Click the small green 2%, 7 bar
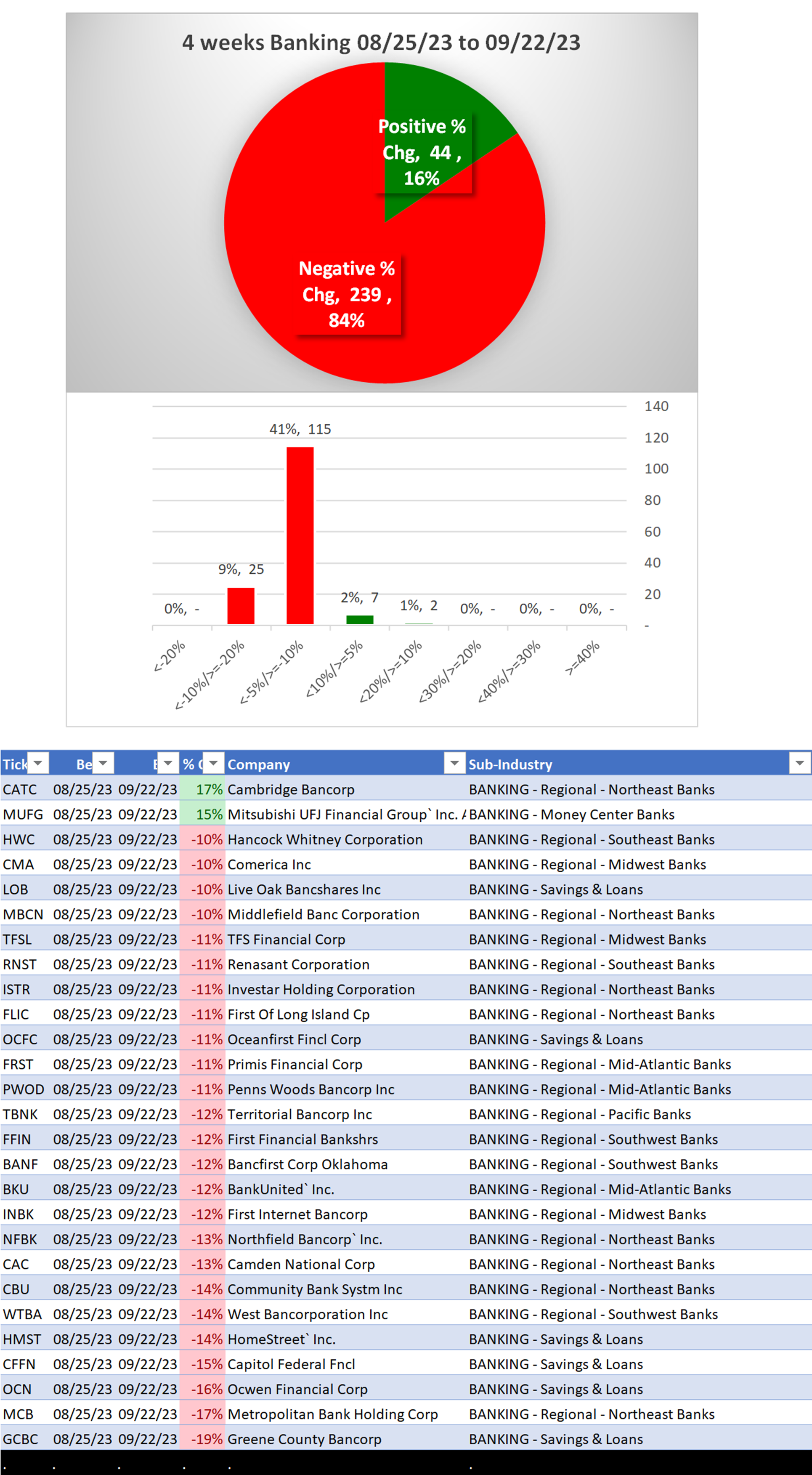Viewport: 812px width, 1475px height. coord(359,620)
